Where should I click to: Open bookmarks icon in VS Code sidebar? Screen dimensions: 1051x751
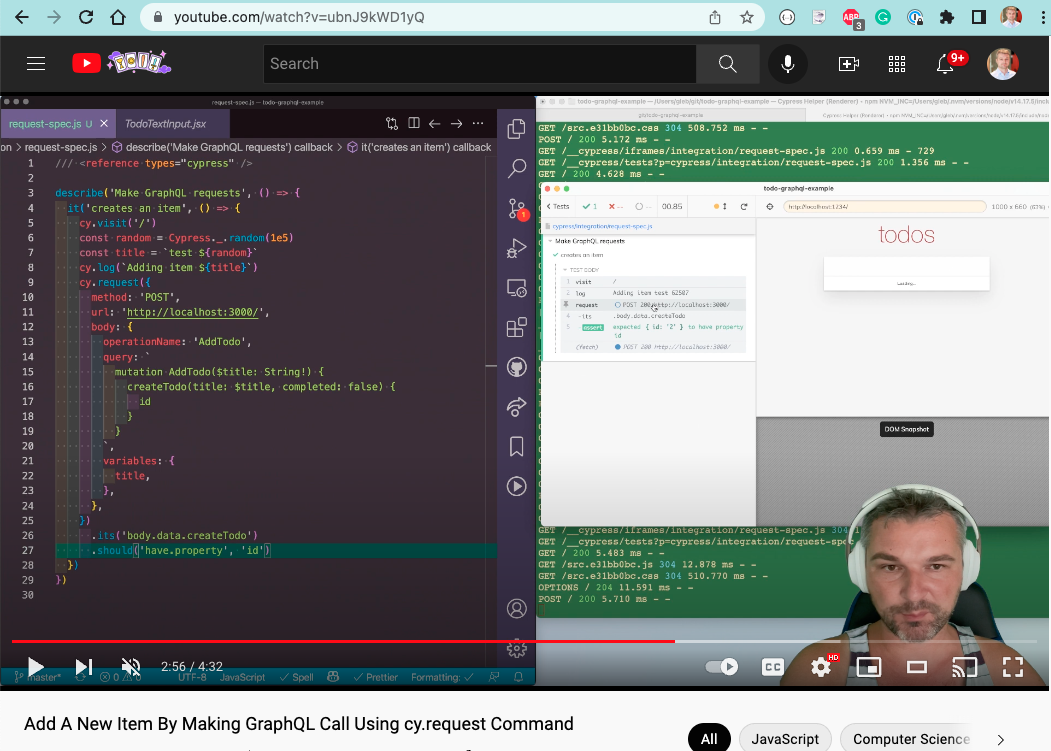click(x=516, y=447)
